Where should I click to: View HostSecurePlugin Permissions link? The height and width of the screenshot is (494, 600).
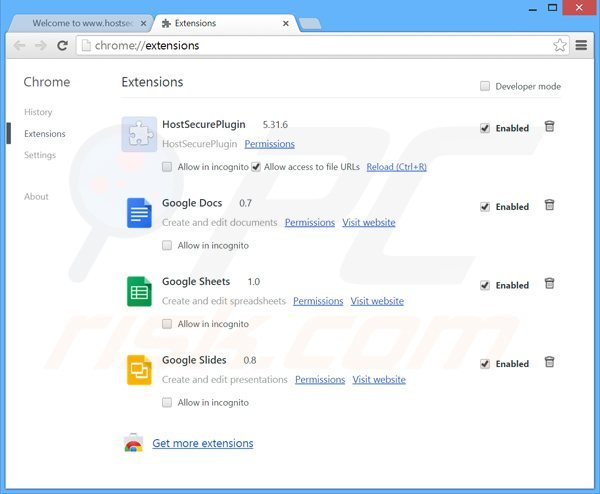269,144
